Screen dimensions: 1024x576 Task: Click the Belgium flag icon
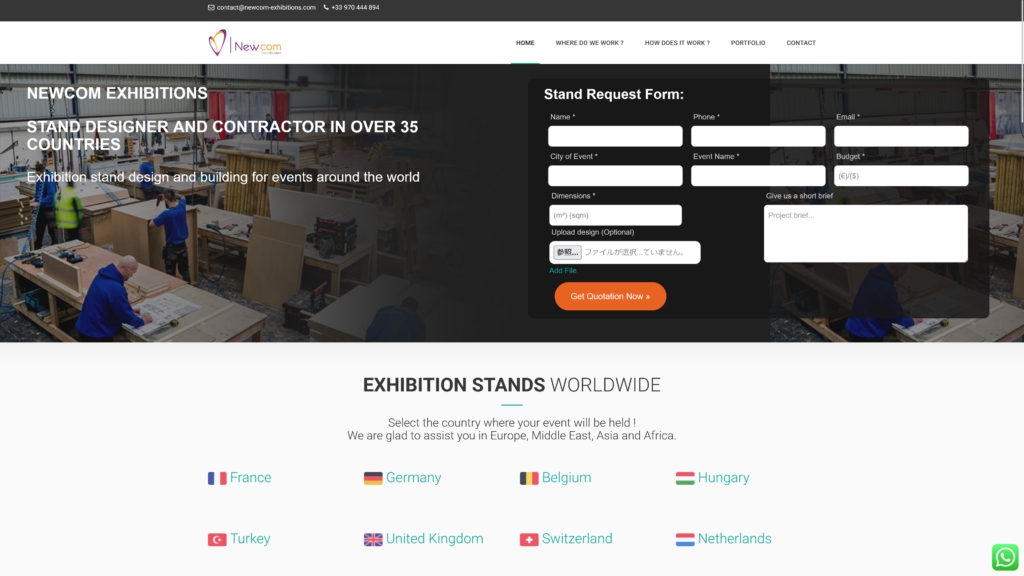point(529,478)
